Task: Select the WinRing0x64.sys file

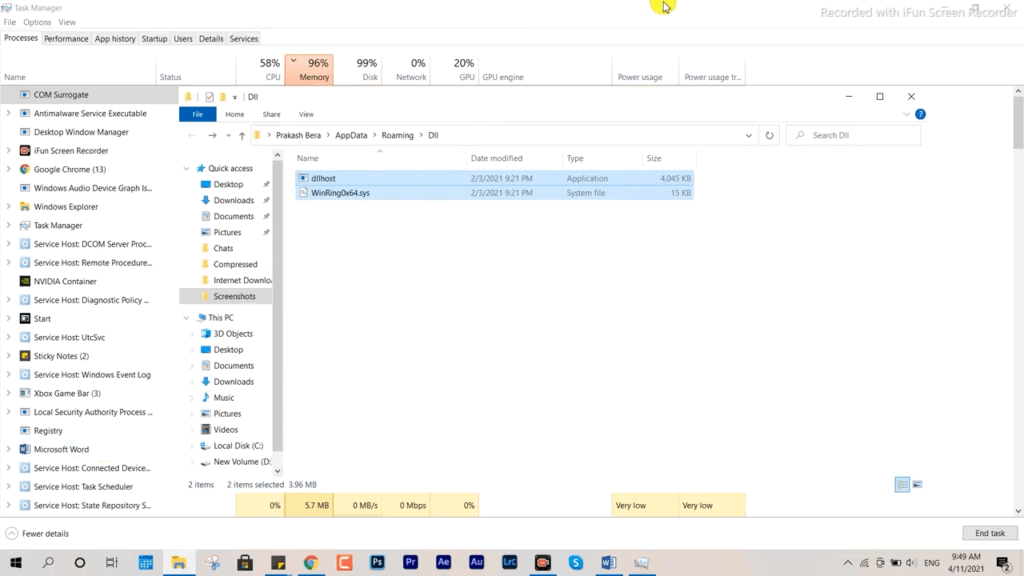Action: tap(494, 193)
